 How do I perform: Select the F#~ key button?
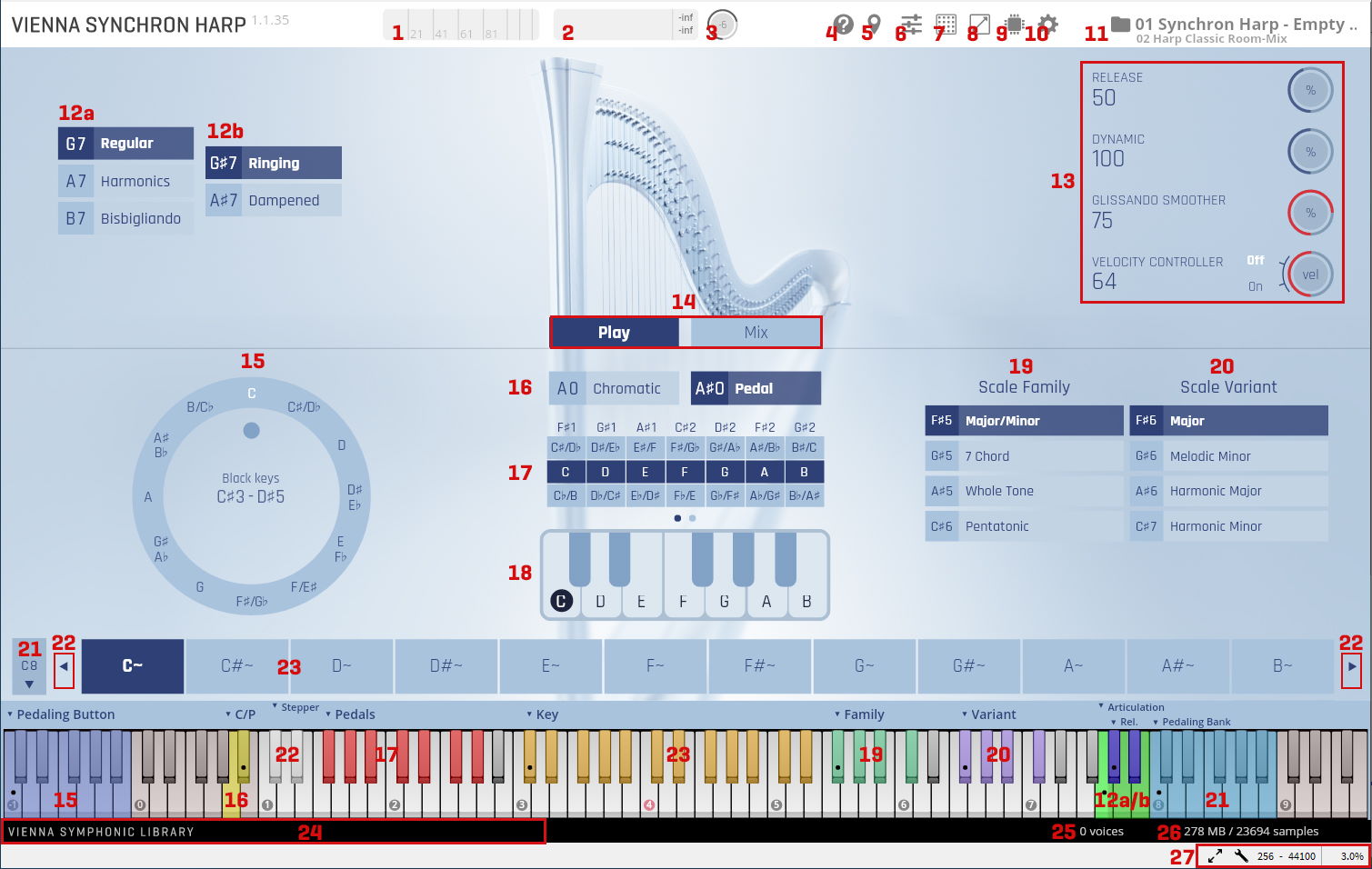click(x=760, y=666)
